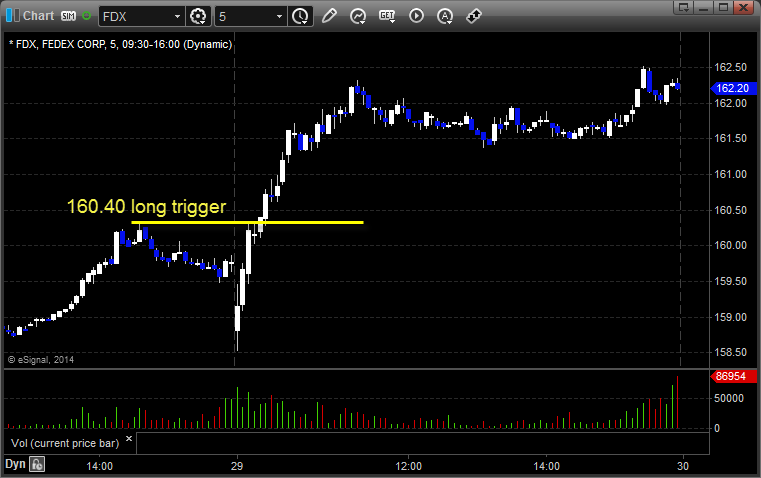Click the 162.50 price axis label
The image size is (761, 478).
click(730, 67)
